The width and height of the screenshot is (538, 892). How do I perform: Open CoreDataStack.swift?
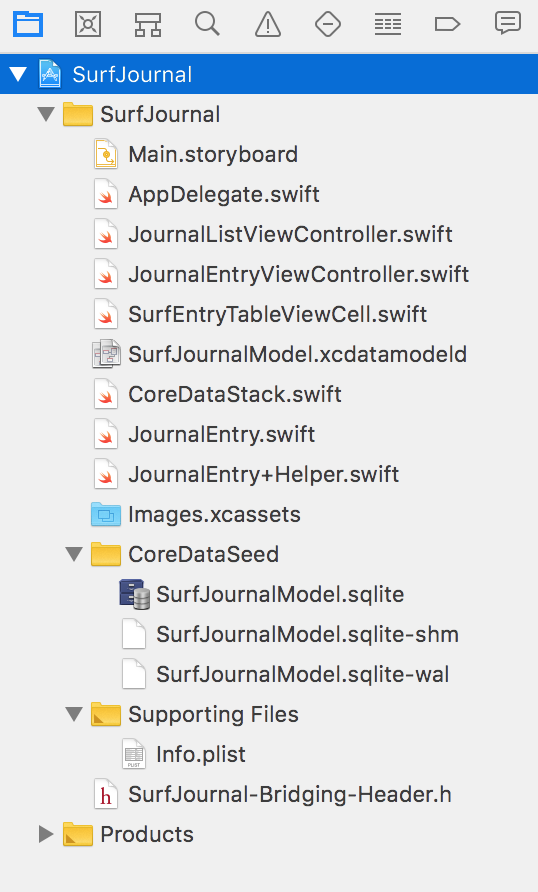tap(234, 394)
